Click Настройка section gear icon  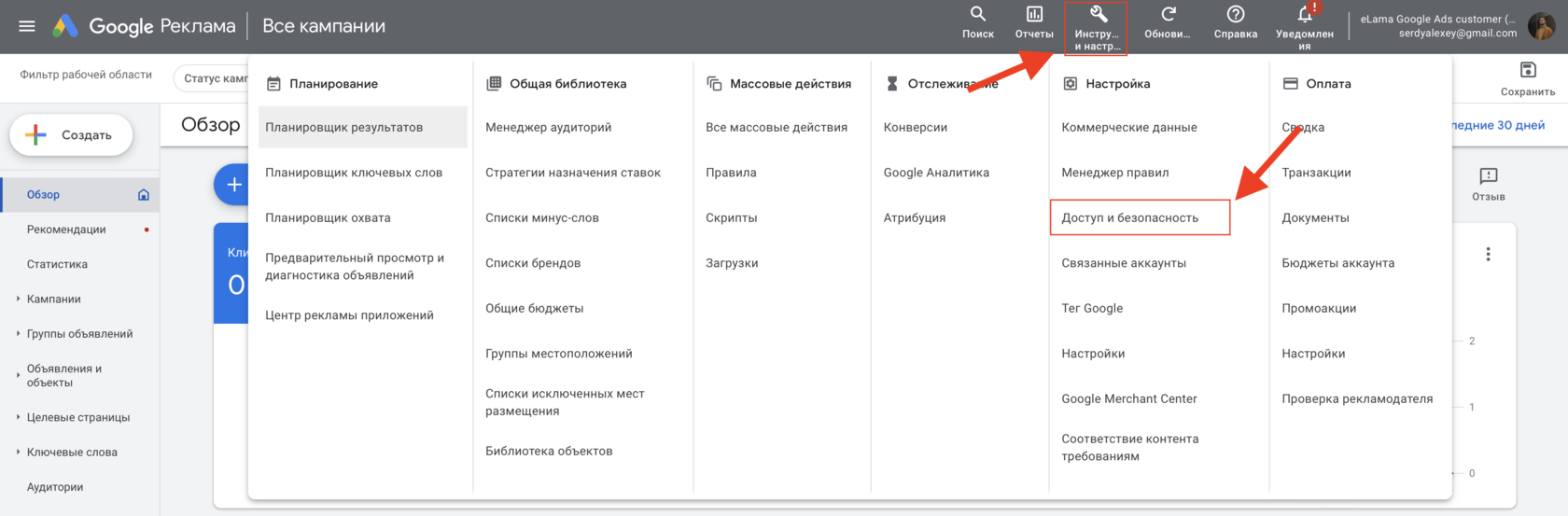(1071, 84)
